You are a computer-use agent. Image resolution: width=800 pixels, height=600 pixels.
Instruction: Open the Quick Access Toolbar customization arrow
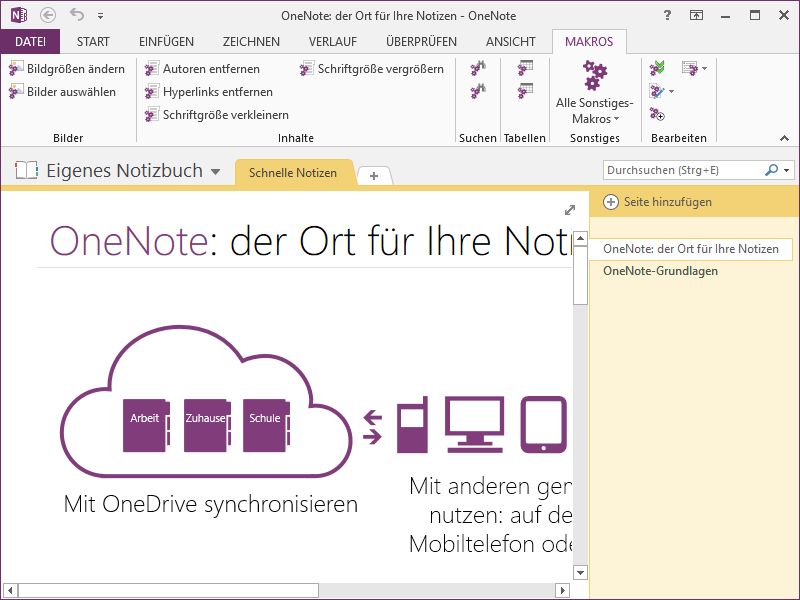tap(101, 16)
